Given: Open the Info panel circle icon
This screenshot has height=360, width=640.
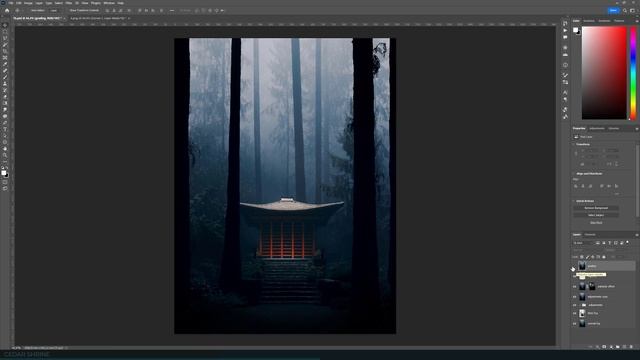Looking at the screenshot, I should (565, 65).
